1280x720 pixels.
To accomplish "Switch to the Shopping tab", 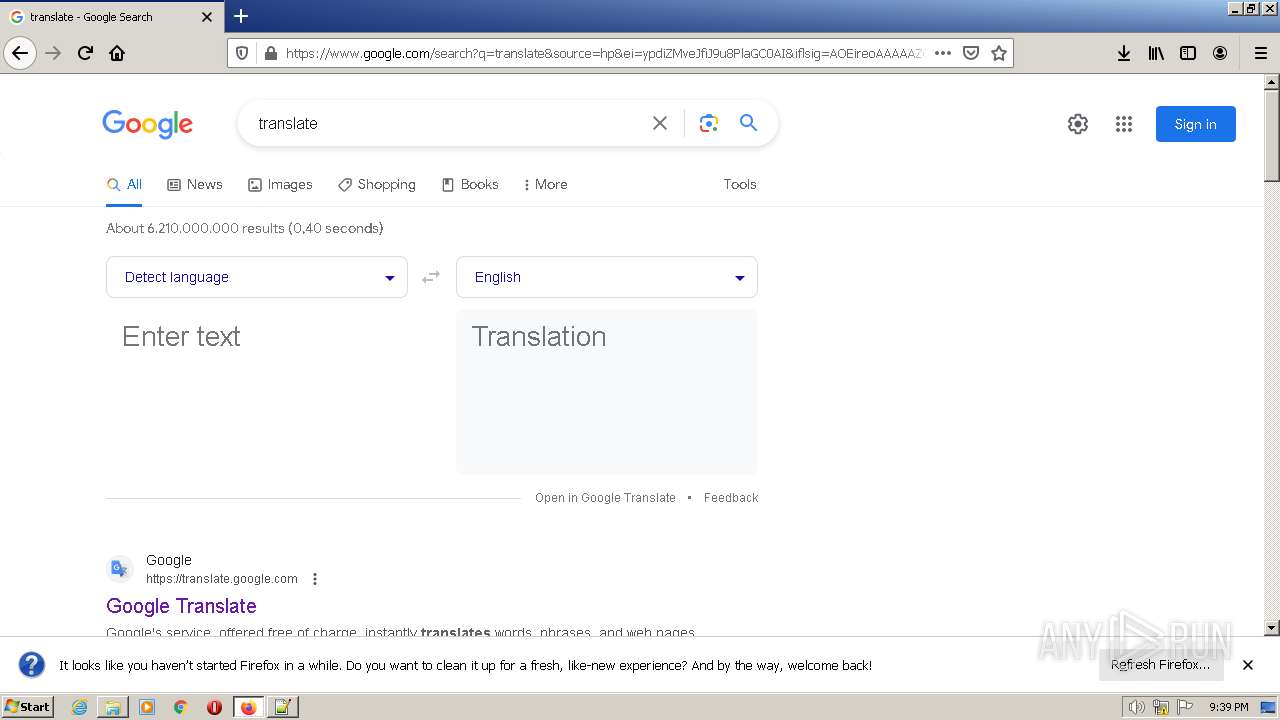I will pos(377,184).
